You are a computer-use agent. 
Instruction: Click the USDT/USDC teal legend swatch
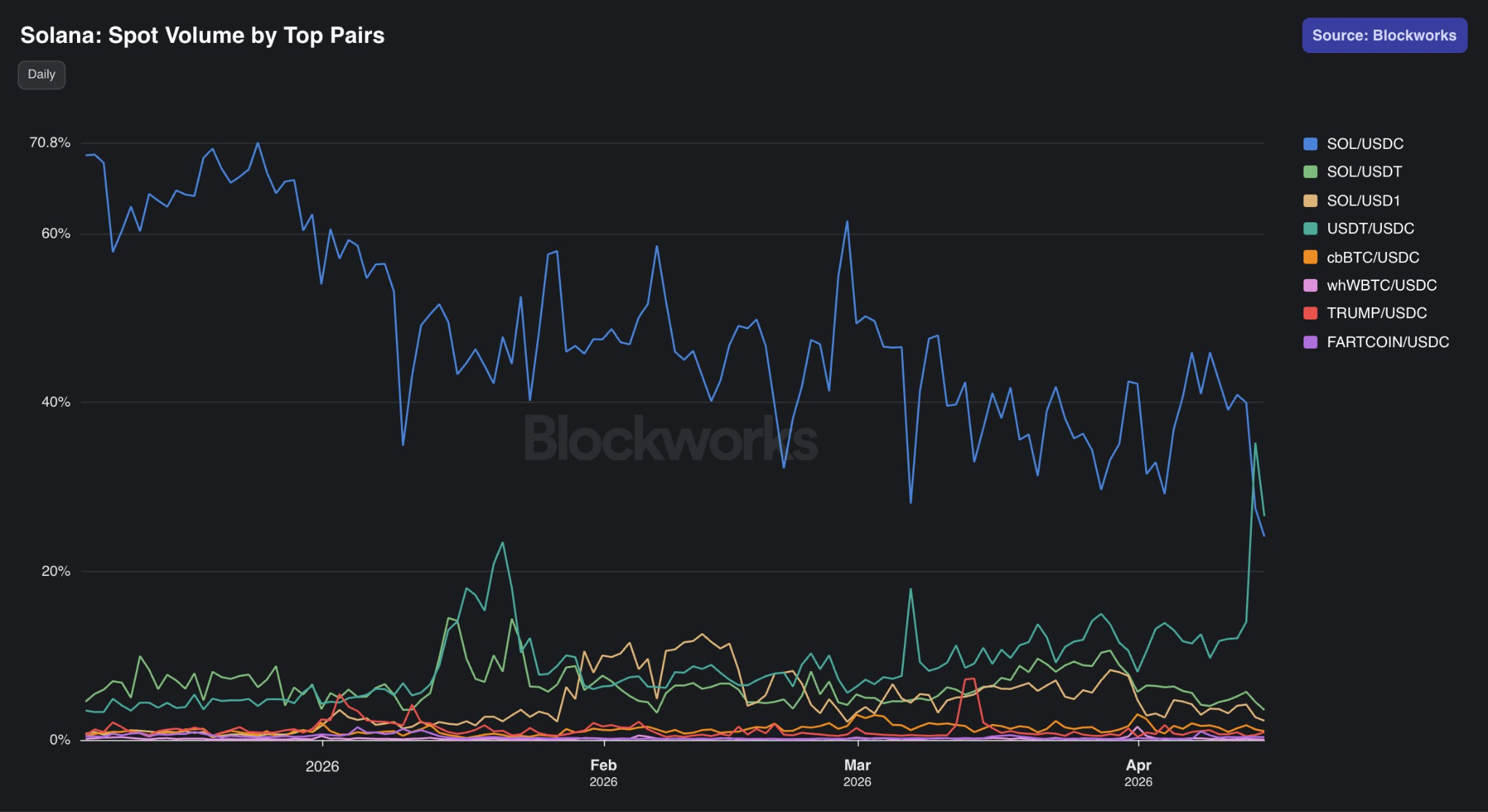click(x=1310, y=229)
